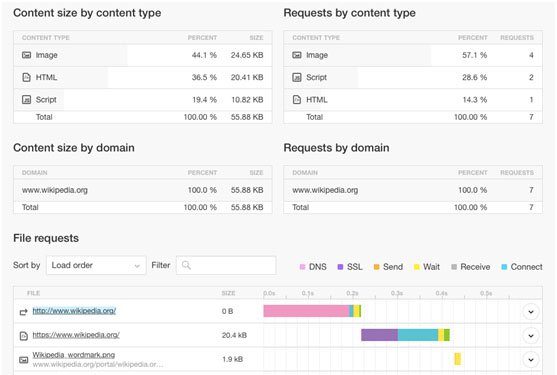Open the Sort by Load order dropdown
This screenshot has width=557, height=375.
click(x=96, y=265)
